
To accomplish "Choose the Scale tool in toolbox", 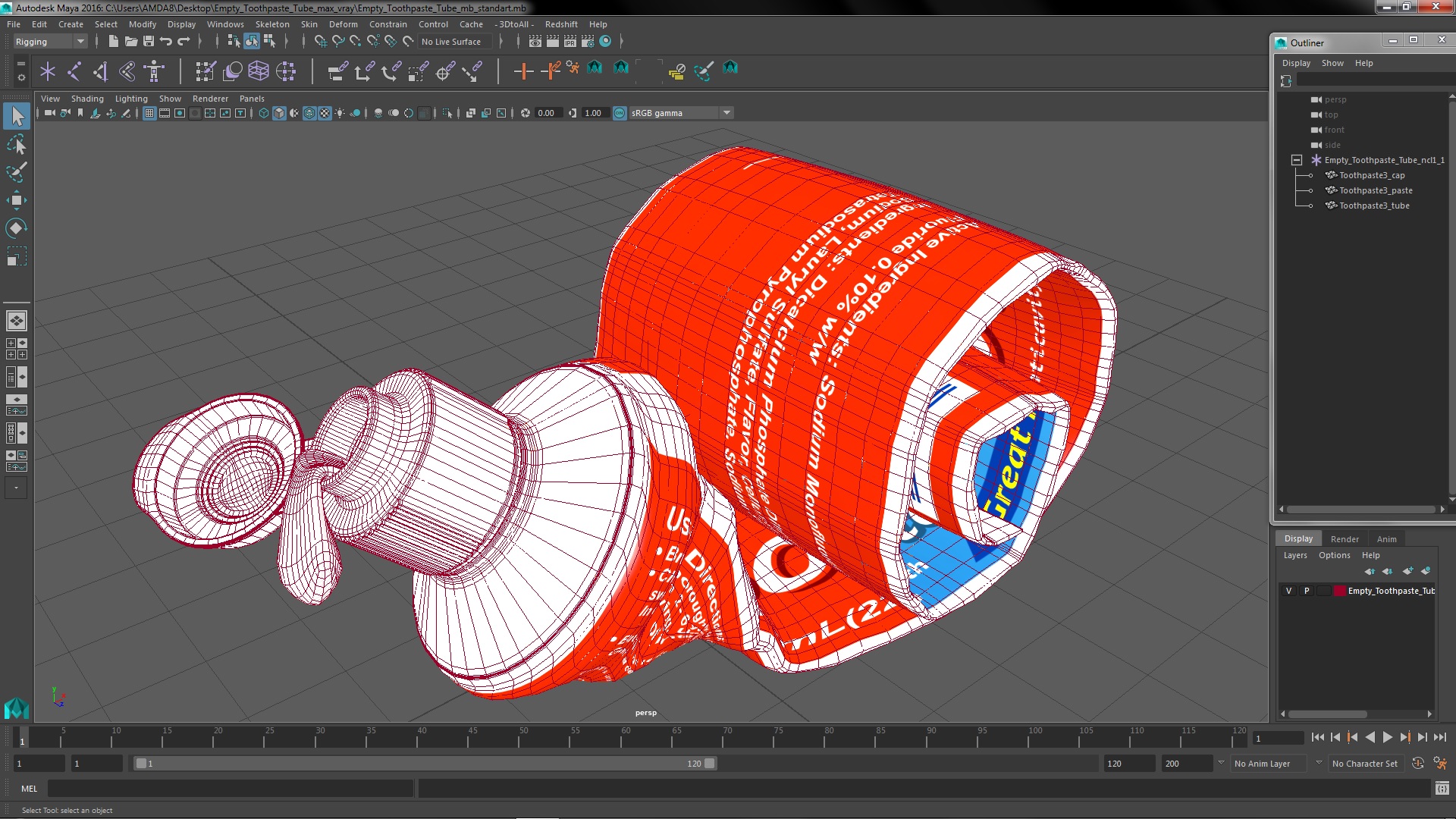I will coord(17,256).
